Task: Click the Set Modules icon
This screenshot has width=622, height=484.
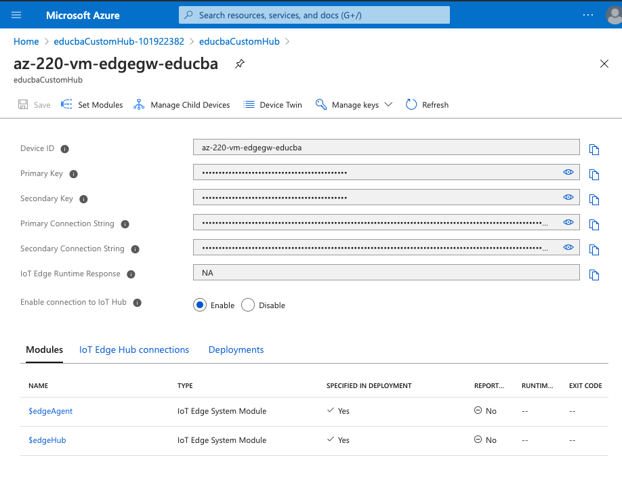Action: coord(67,104)
